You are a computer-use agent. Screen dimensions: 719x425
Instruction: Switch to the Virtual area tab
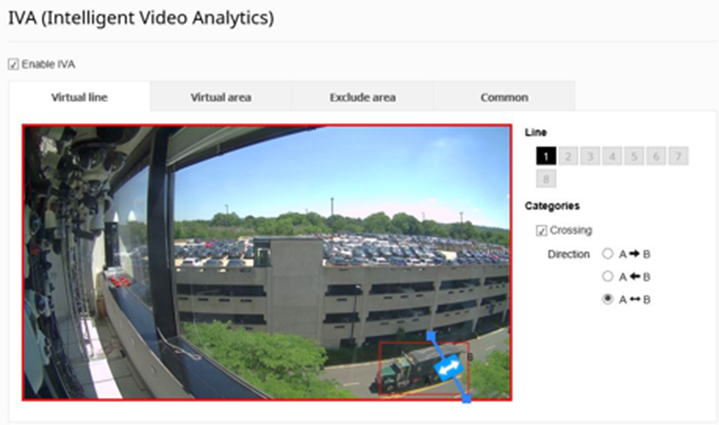(x=220, y=97)
